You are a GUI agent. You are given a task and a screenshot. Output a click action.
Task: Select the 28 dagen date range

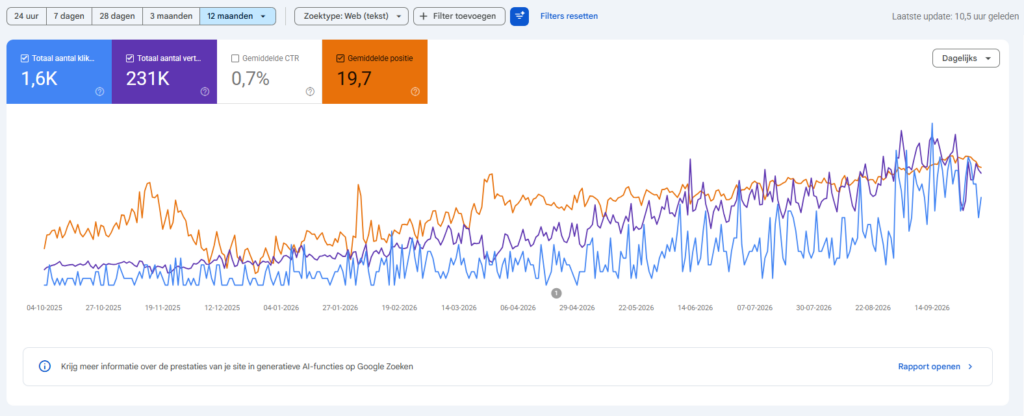click(117, 16)
